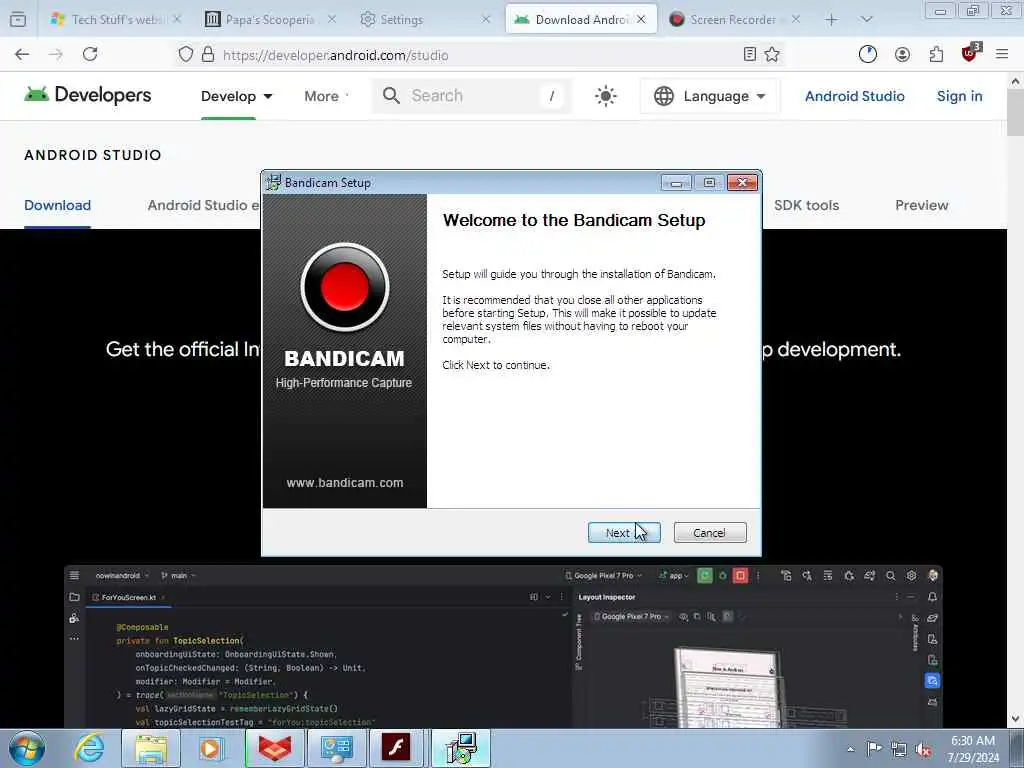Open the Android Studio link in header
Viewport: 1024px width, 768px height.
[854, 96]
